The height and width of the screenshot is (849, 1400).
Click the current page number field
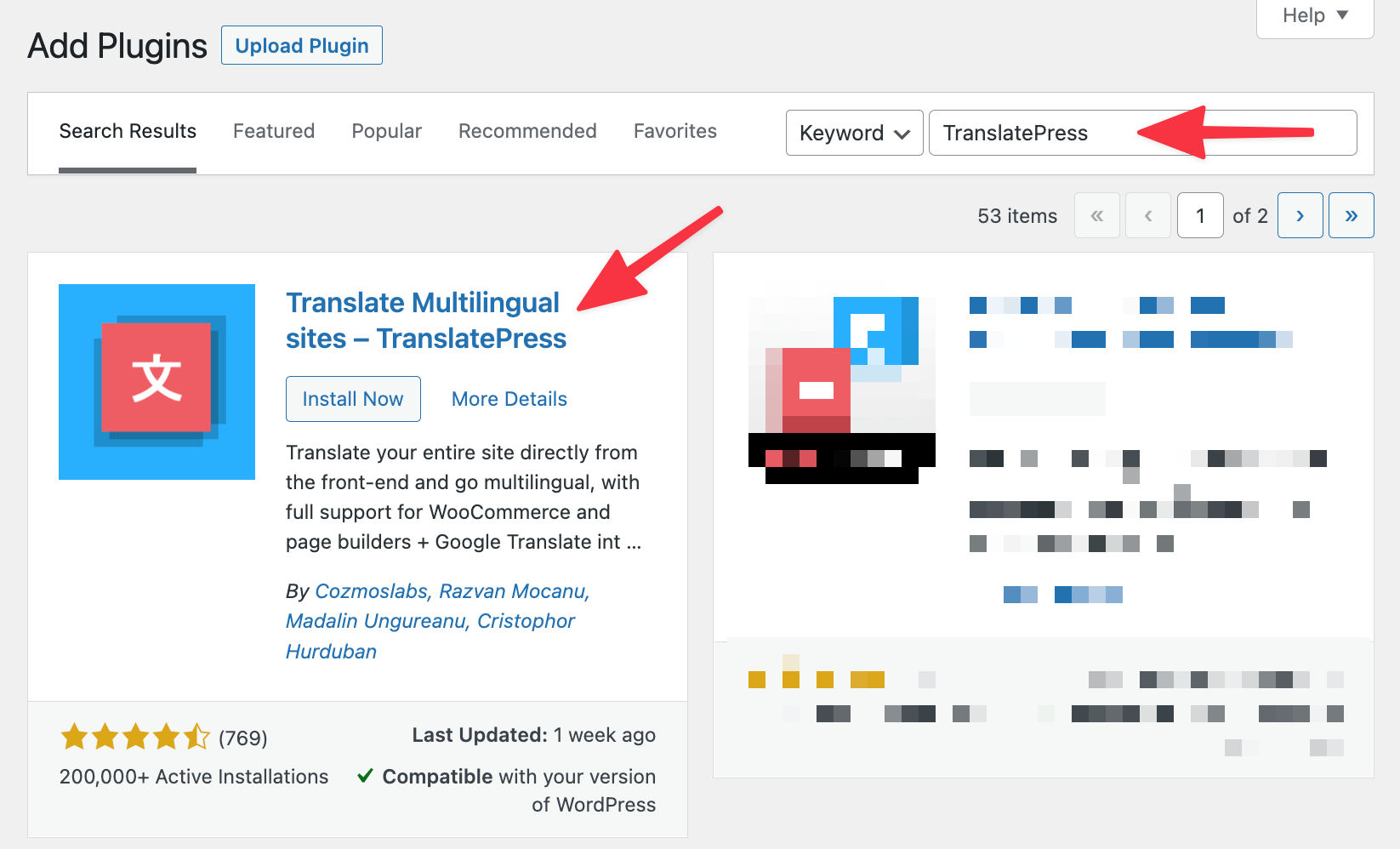[x=1200, y=215]
